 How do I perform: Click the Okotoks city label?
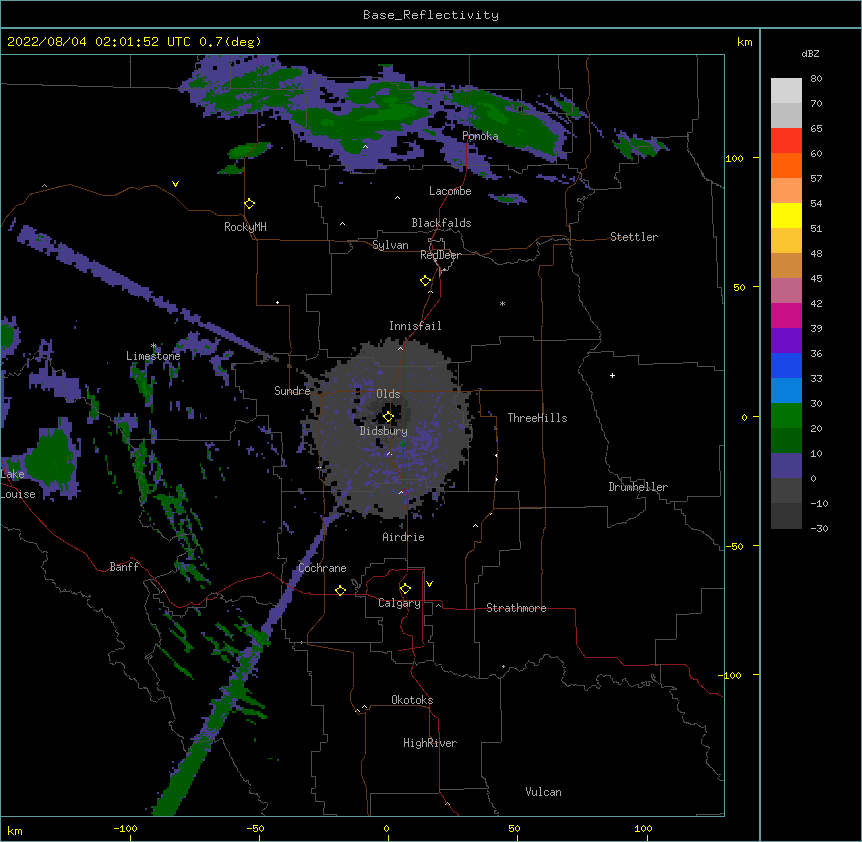(412, 700)
